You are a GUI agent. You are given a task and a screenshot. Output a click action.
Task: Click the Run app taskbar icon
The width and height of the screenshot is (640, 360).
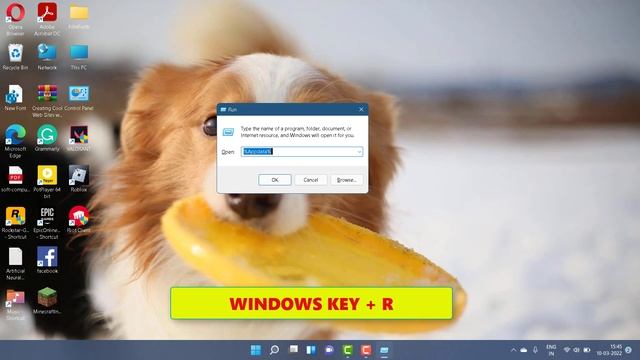coord(384,350)
